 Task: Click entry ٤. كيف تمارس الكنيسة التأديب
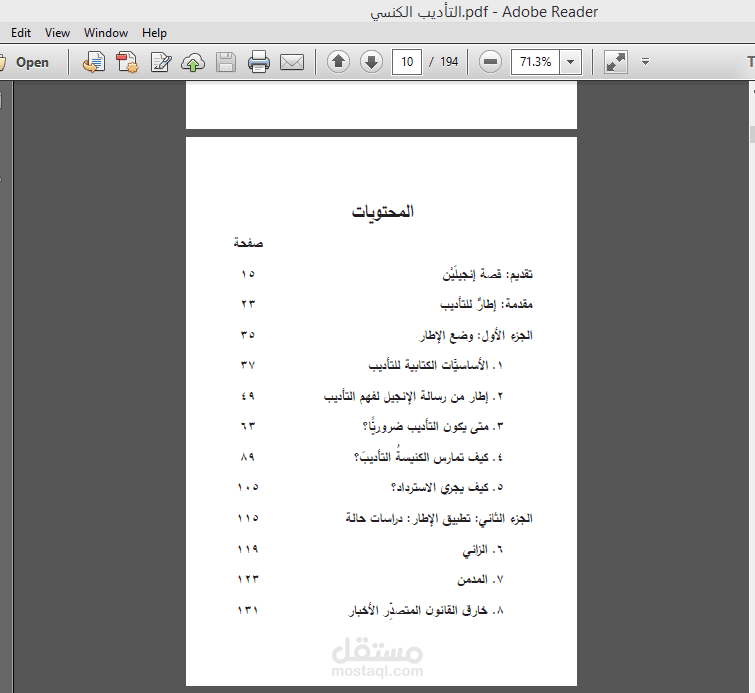click(429, 456)
